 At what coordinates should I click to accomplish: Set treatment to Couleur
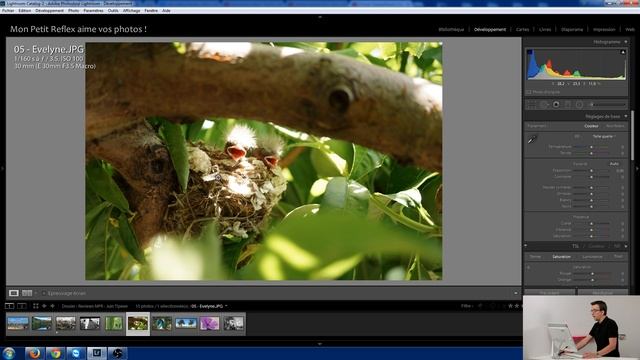(x=591, y=126)
